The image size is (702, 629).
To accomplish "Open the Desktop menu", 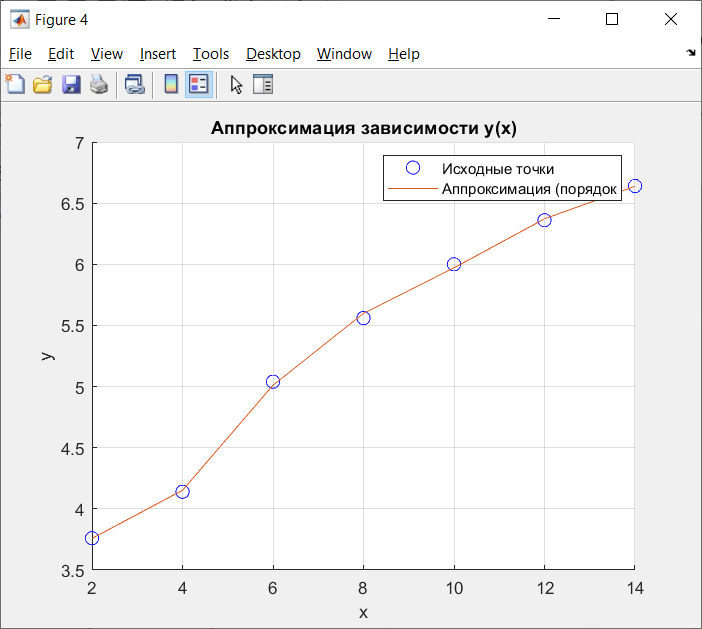I will tap(273, 54).
